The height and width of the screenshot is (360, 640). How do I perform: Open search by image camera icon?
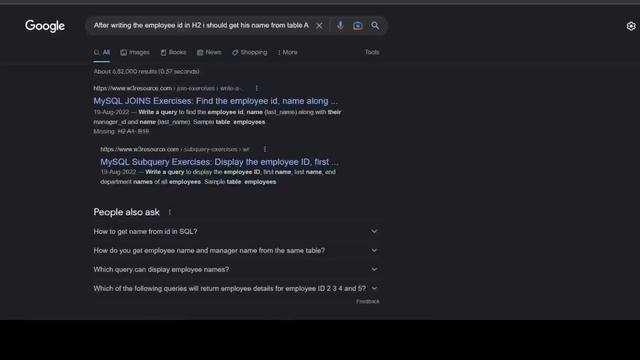[x=358, y=26]
